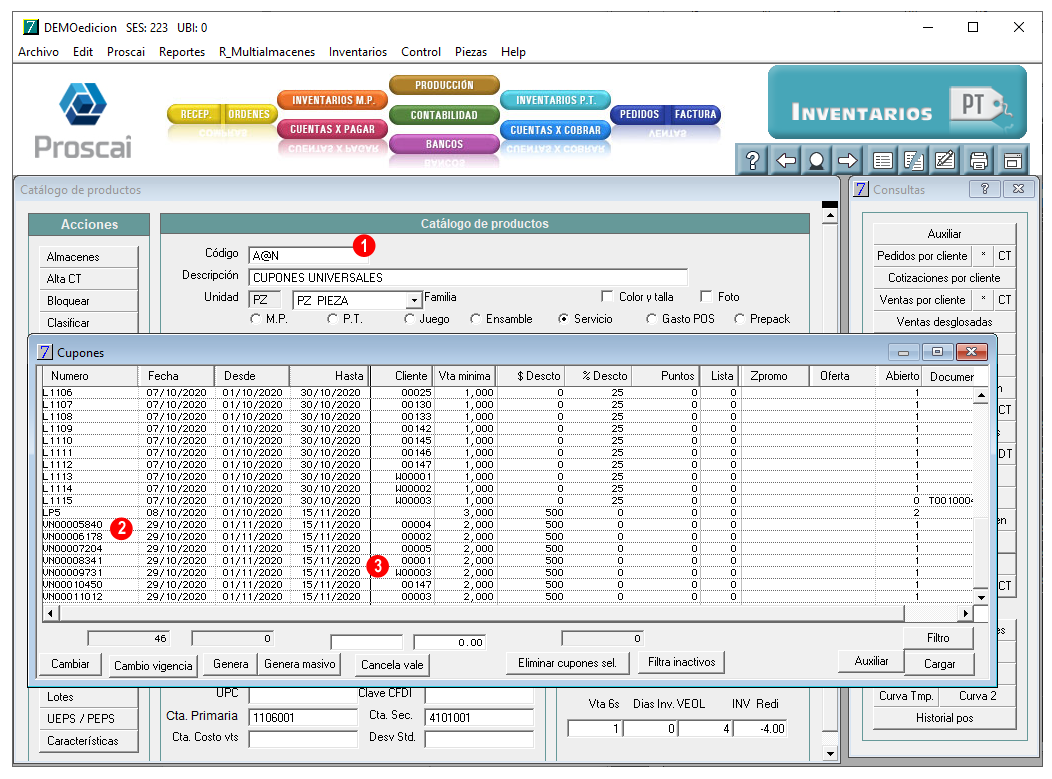Open the ORDENES module pill

[x=249, y=114]
